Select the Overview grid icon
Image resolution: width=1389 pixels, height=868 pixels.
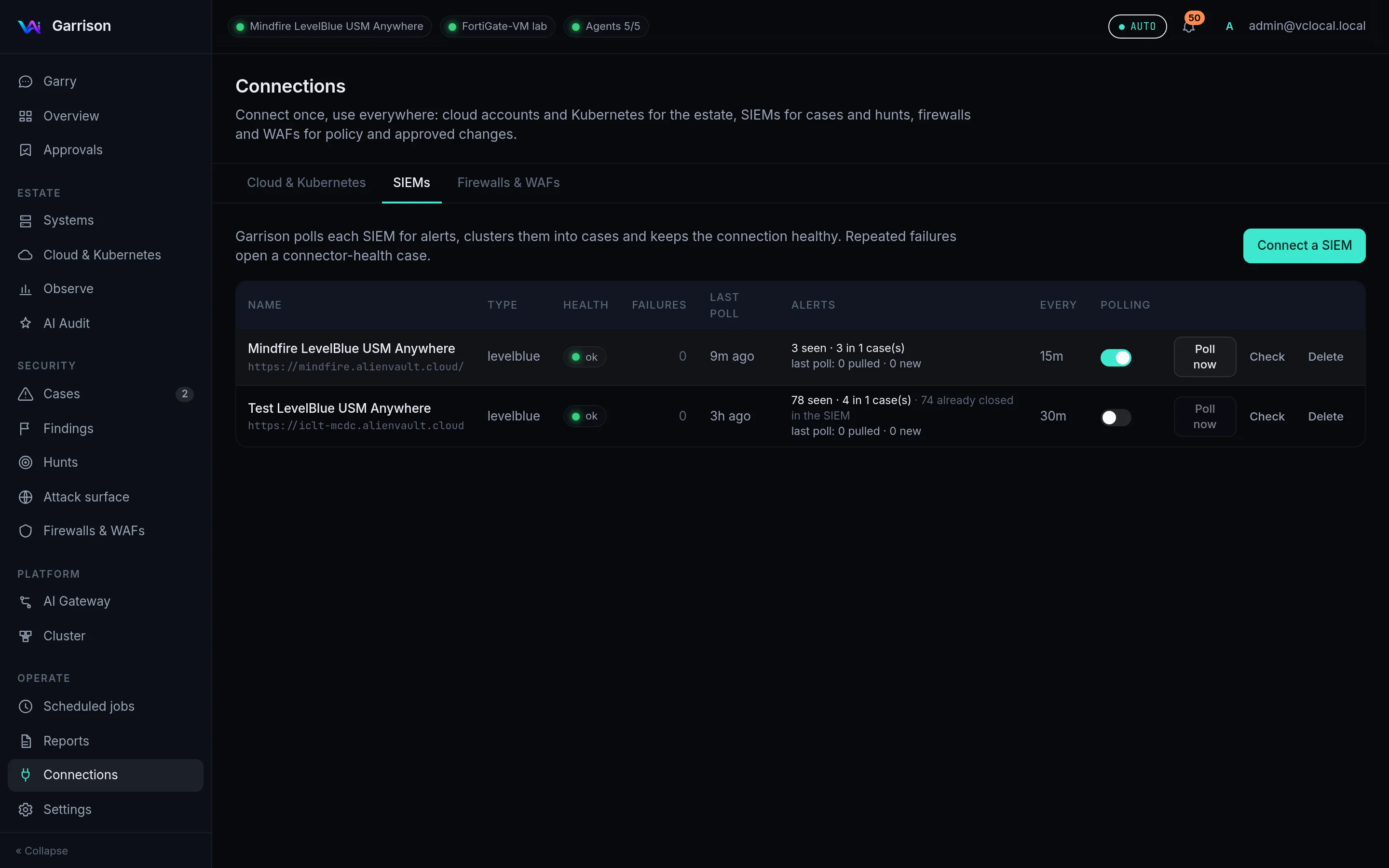[25, 116]
